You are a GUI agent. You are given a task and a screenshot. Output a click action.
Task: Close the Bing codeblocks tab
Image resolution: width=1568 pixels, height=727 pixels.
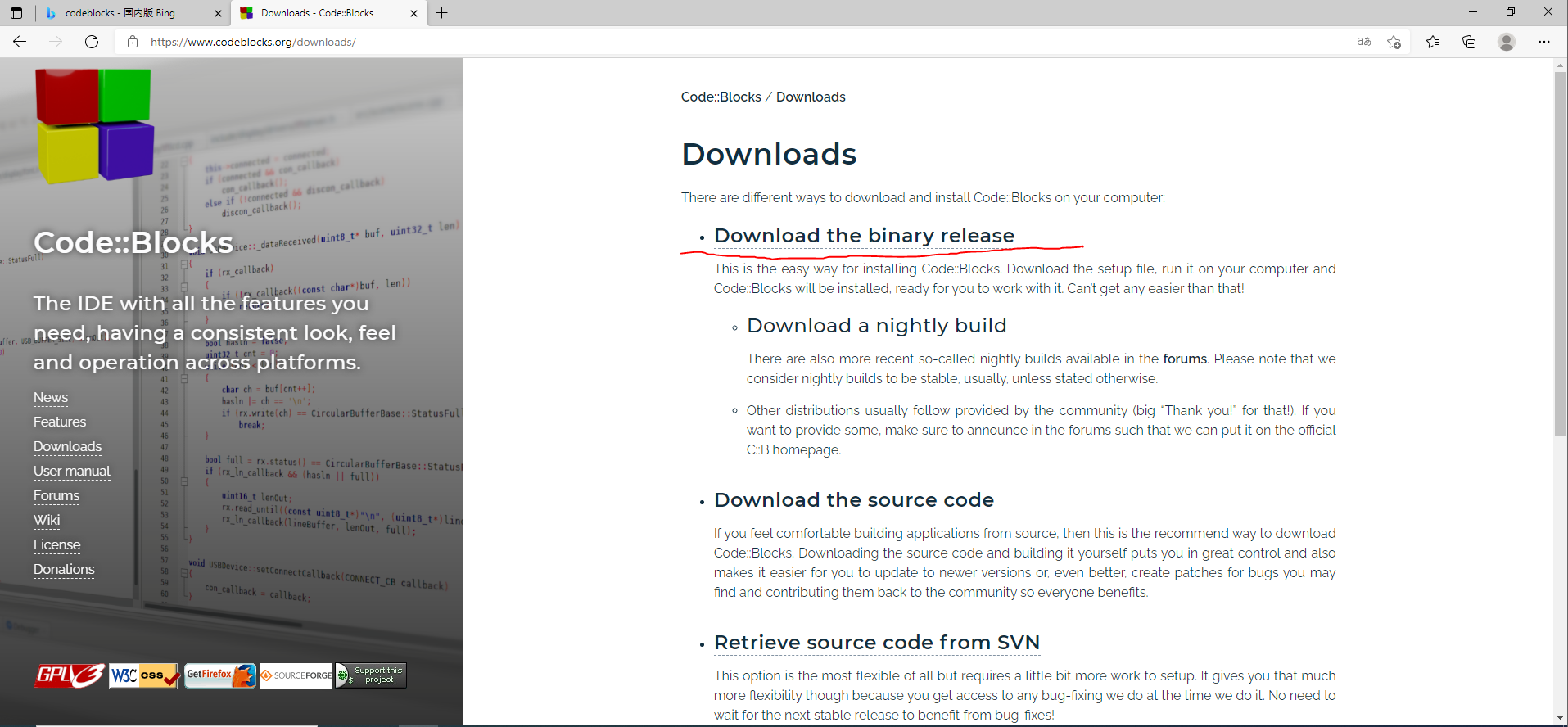pos(218,13)
